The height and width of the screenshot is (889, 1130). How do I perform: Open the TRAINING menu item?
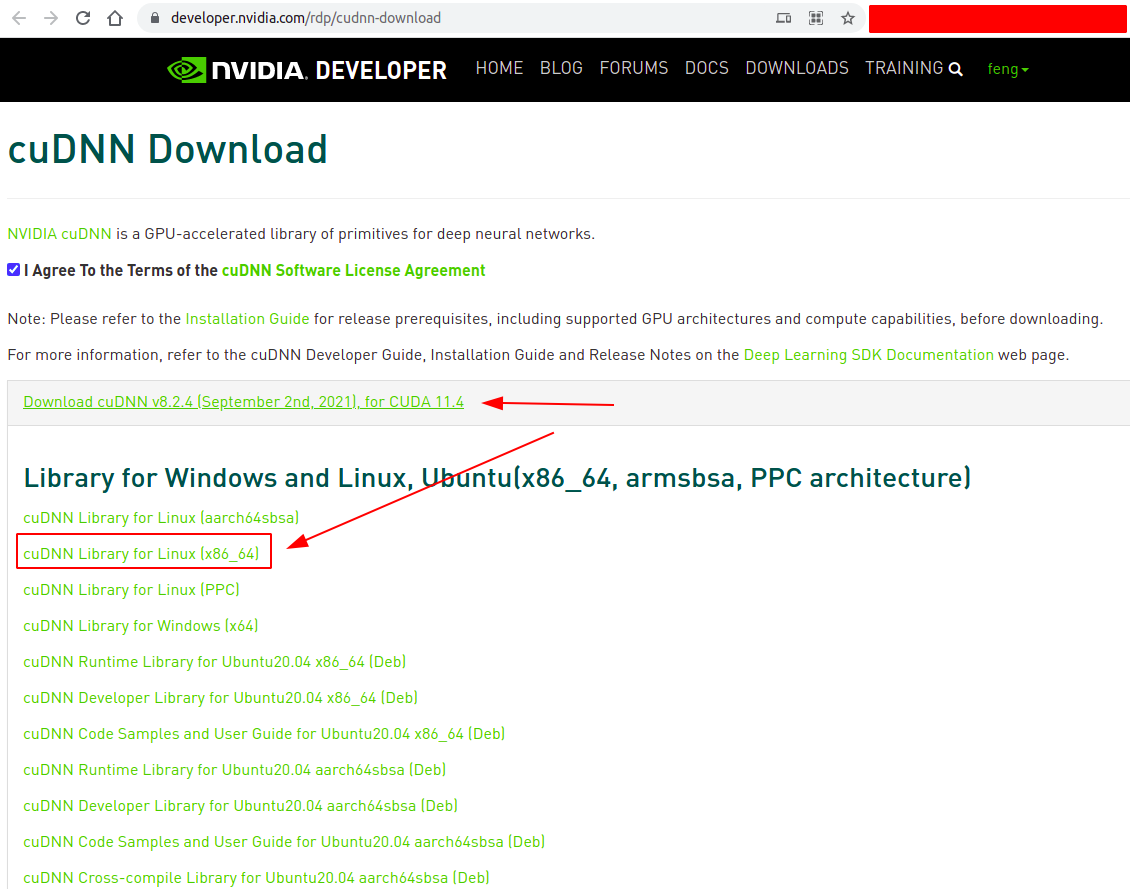(904, 68)
